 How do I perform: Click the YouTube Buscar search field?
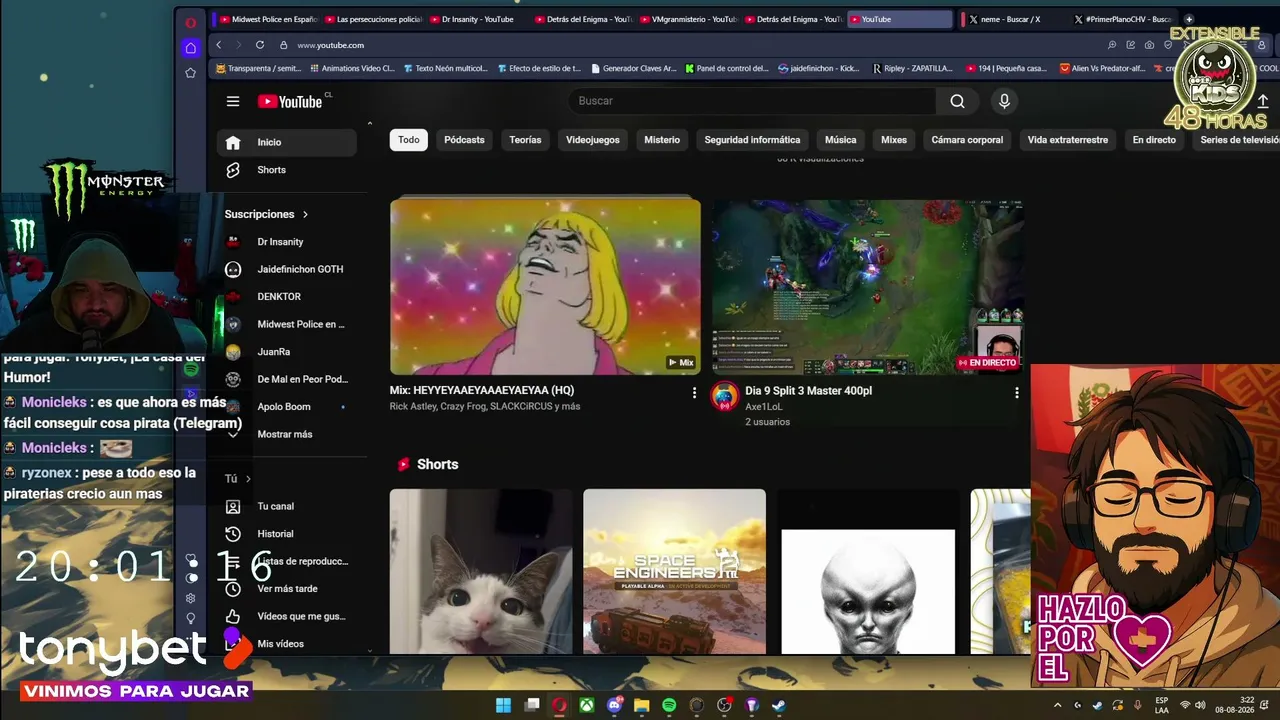click(751, 101)
